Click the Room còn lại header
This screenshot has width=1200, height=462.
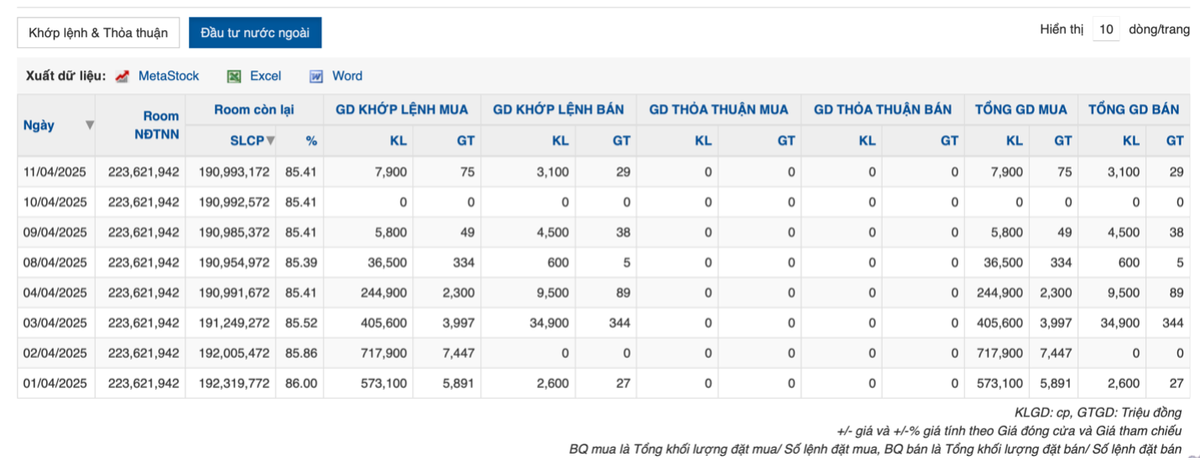point(254,109)
